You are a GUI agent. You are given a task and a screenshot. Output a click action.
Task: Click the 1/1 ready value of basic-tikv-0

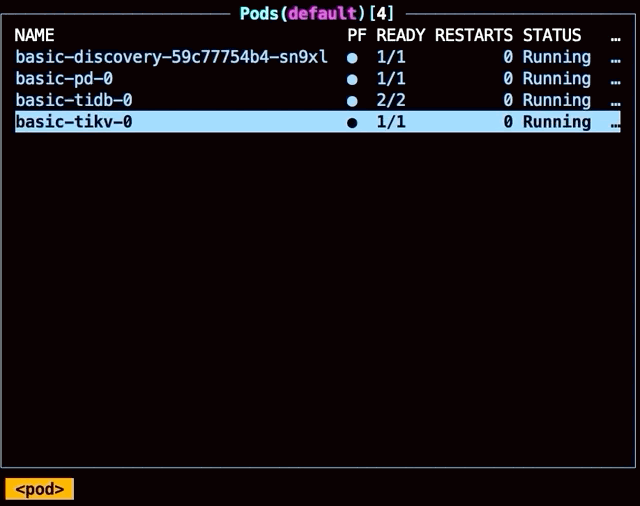click(x=391, y=122)
